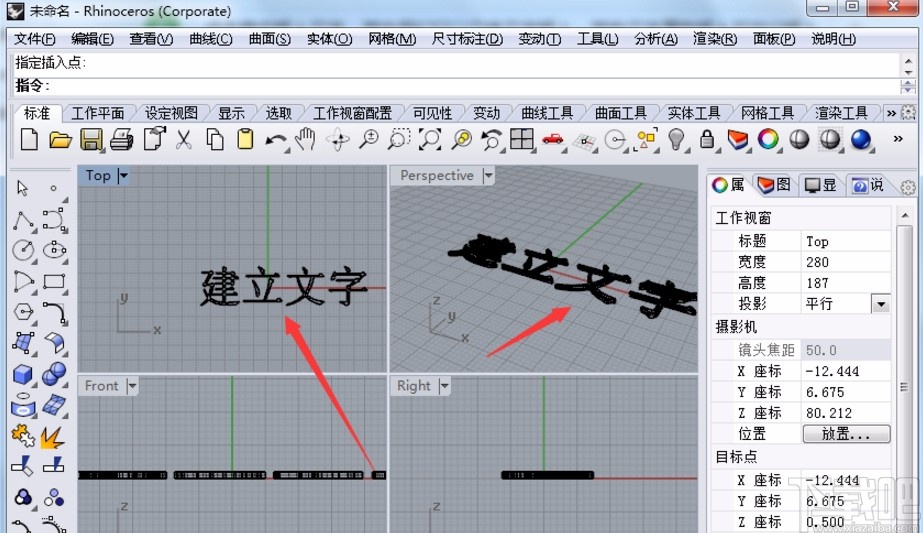This screenshot has height=533, width=923.
Task: Select the Boolean union spheres tool
Action: 54,373
